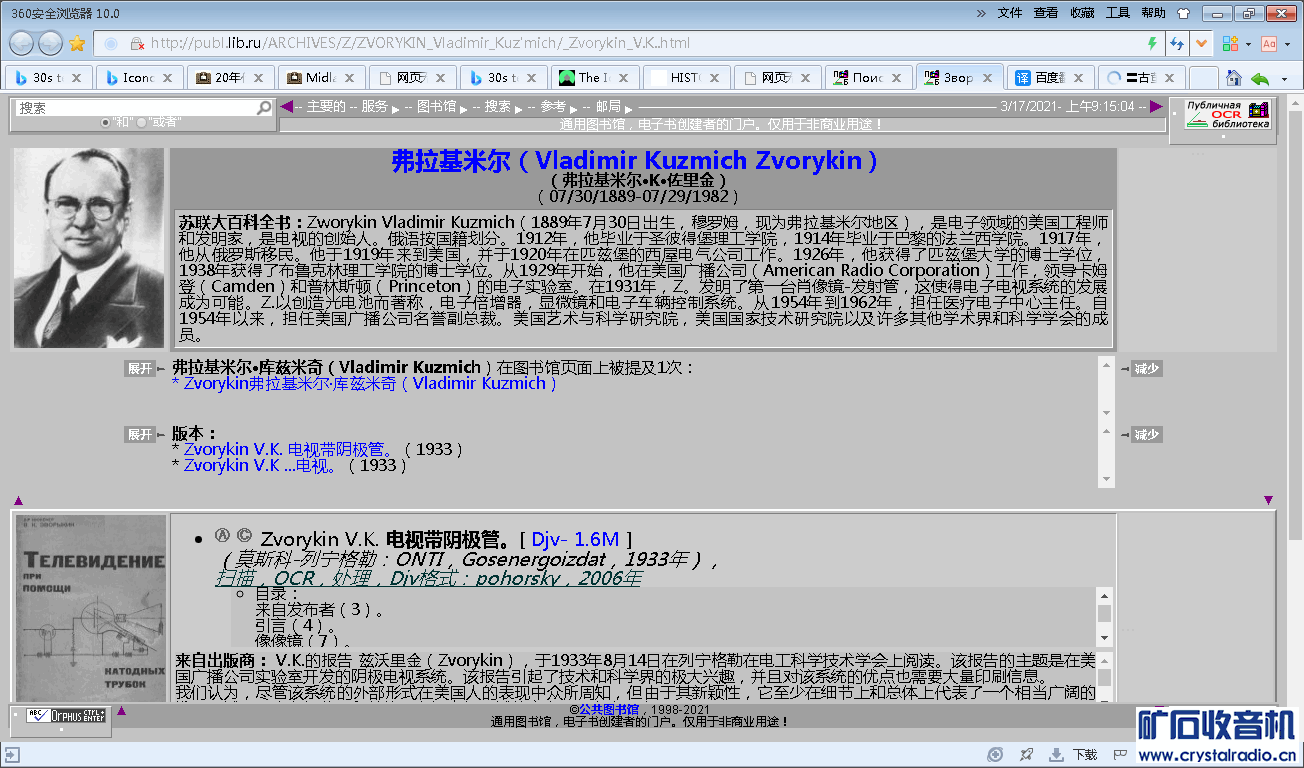This screenshot has height=768, width=1304.
Task: Click the green lightning speed mode icon
Action: click(1152, 44)
